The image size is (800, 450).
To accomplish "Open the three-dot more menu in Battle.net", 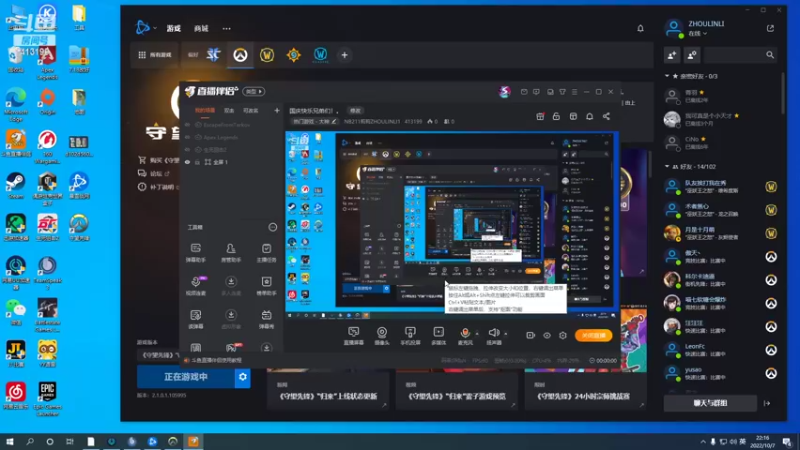I will [227, 29].
